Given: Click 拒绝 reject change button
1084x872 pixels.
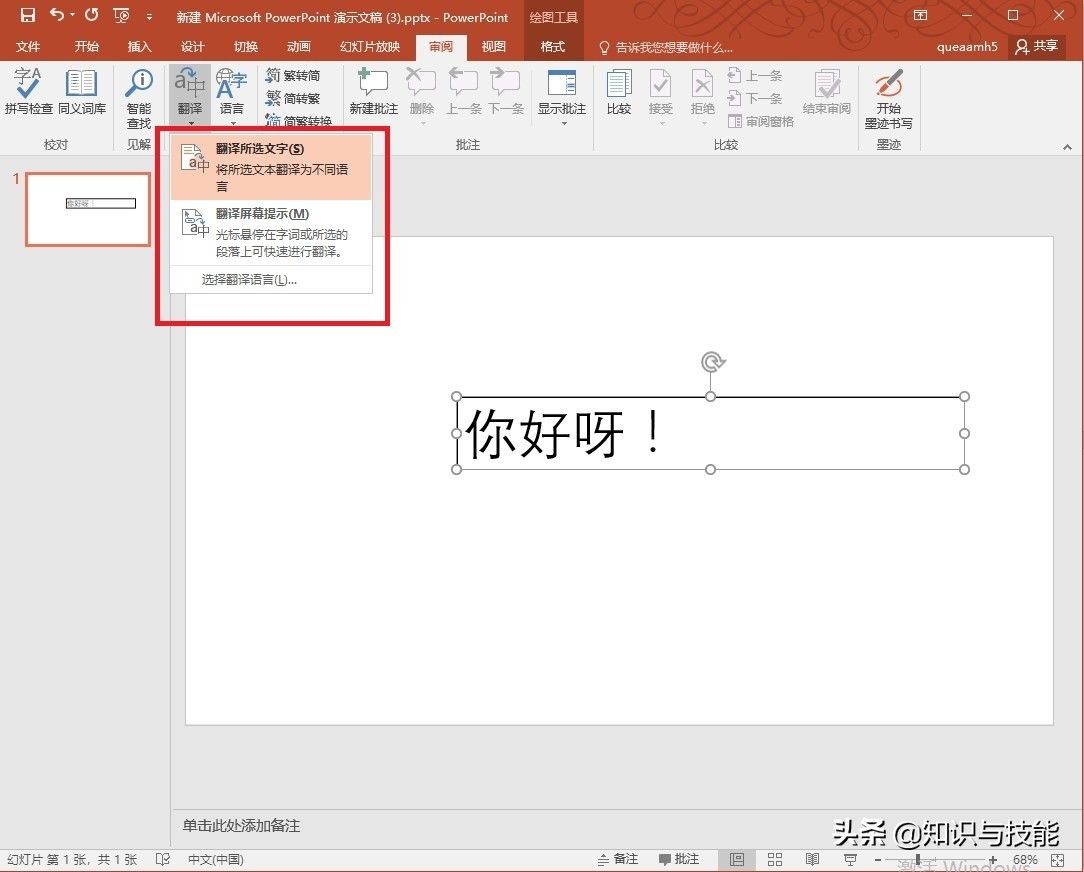Looking at the screenshot, I should [x=702, y=95].
